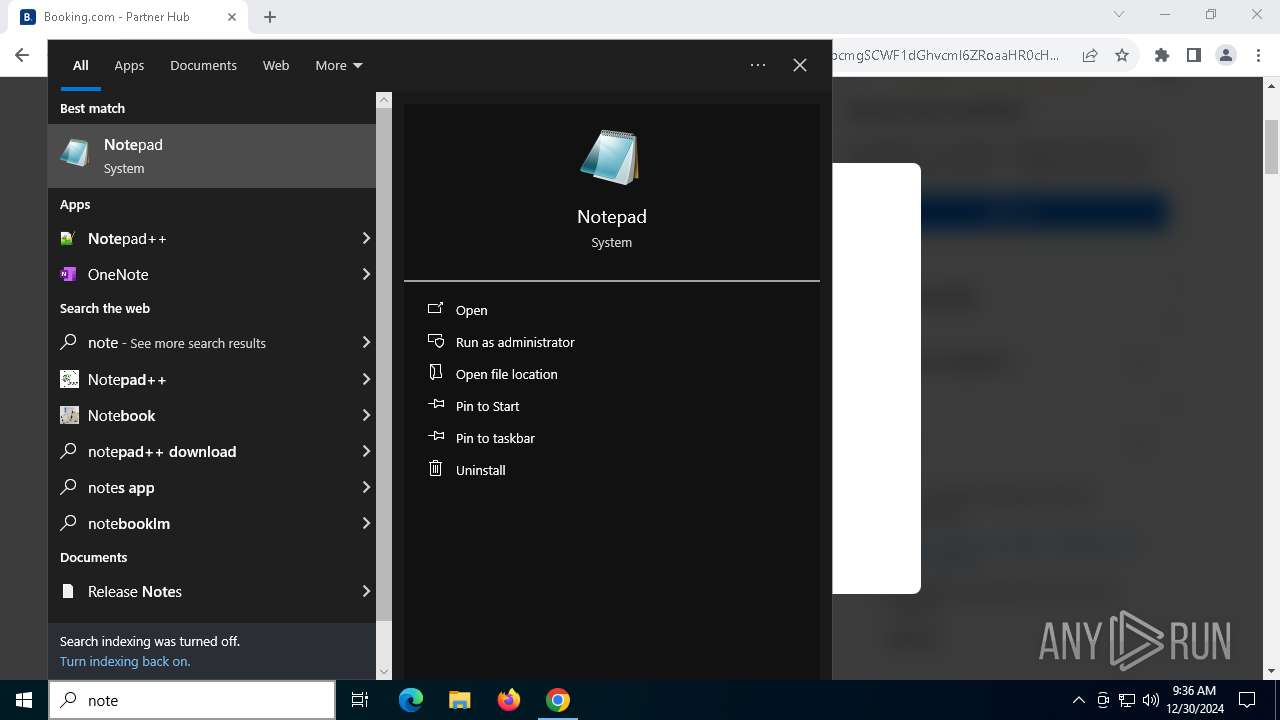Click the search icon beside 'notes app'

click(x=68, y=487)
